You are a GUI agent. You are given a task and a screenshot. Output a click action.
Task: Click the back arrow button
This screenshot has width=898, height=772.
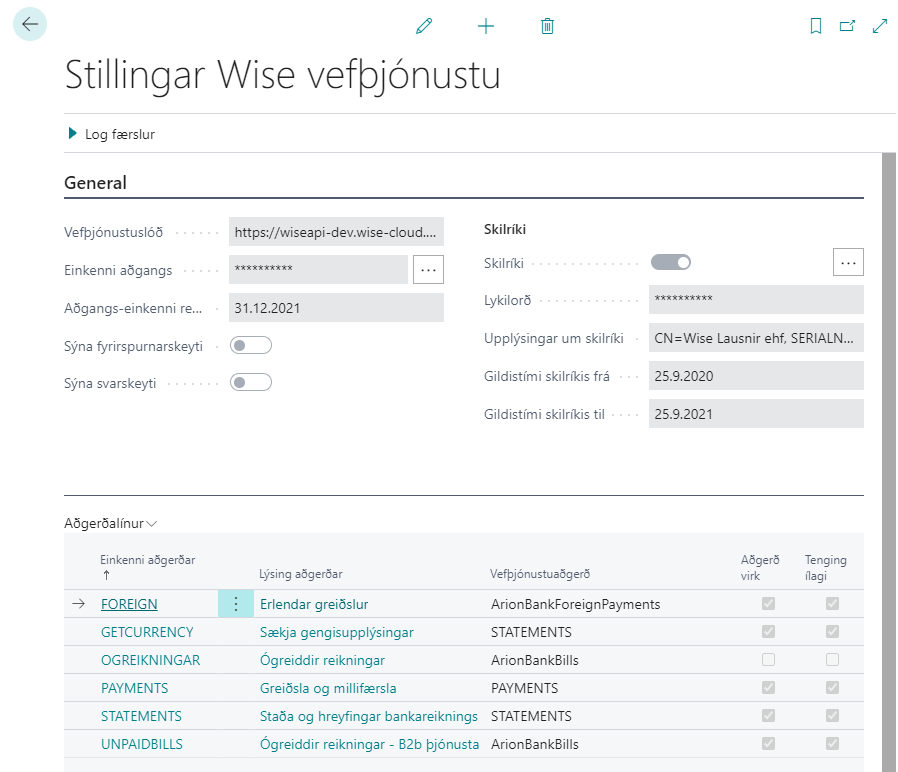pos(30,24)
